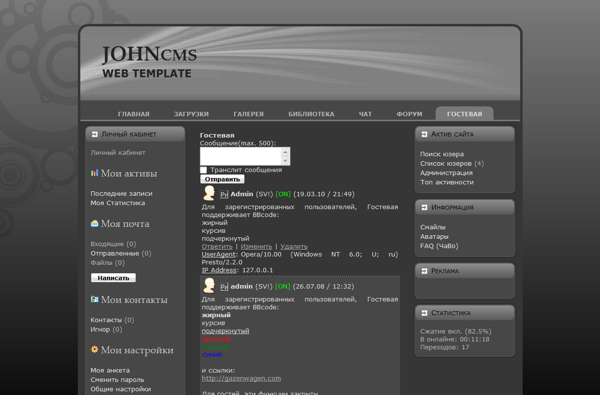
Task: Click the avatar of Admin's first post
Action: pos(209,193)
